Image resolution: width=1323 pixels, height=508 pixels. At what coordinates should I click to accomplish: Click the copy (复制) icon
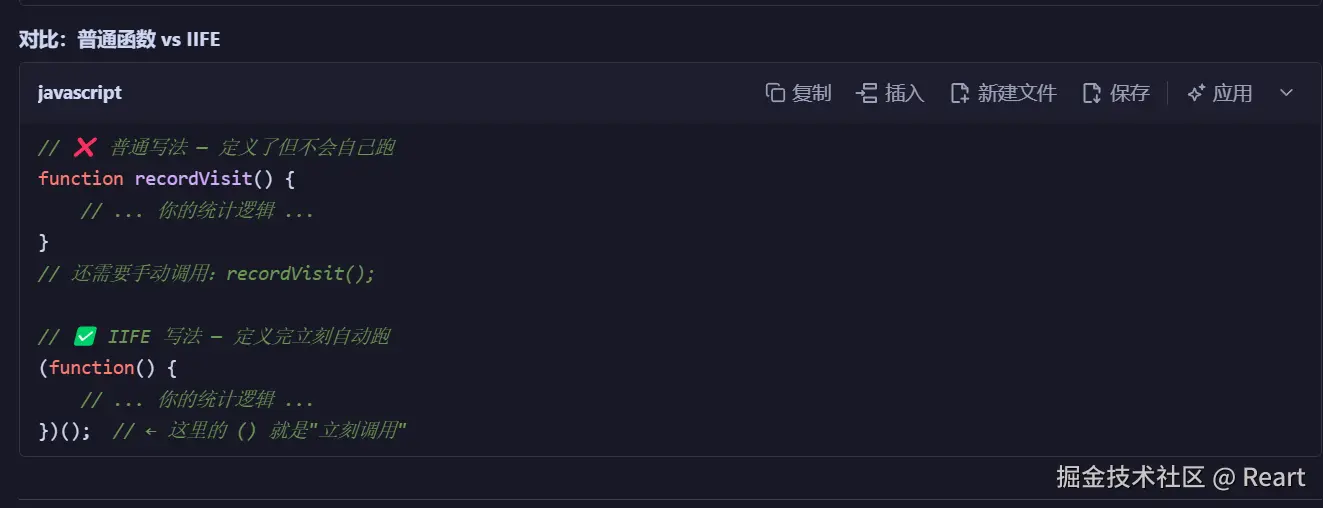pyautogui.click(x=775, y=93)
